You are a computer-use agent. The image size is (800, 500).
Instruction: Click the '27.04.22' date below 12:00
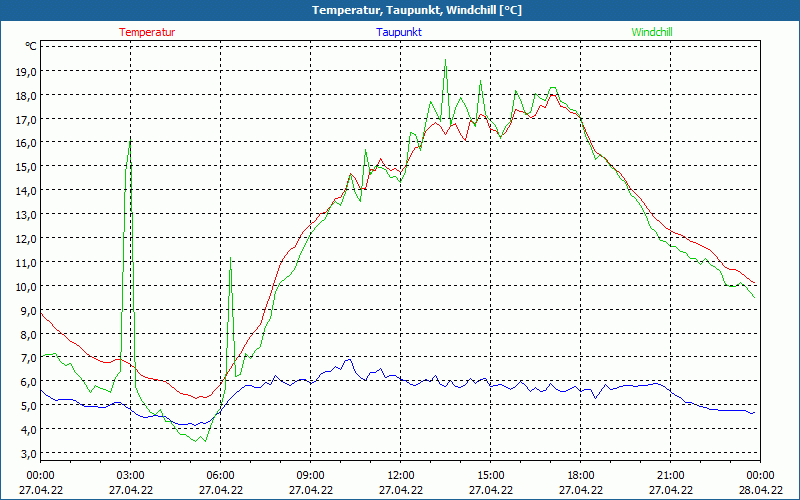point(401,490)
